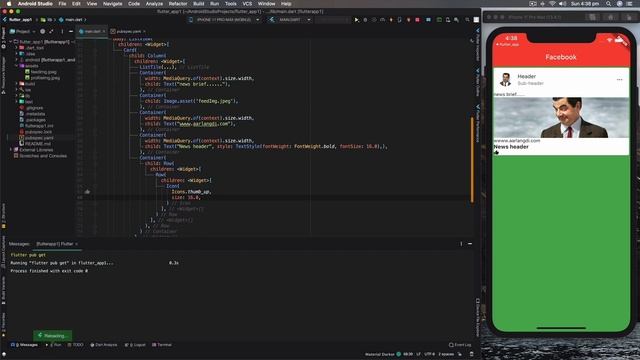Open the Wi-Fi menu bar icon
This screenshot has height=360, width=640.
(x=552, y=4)
